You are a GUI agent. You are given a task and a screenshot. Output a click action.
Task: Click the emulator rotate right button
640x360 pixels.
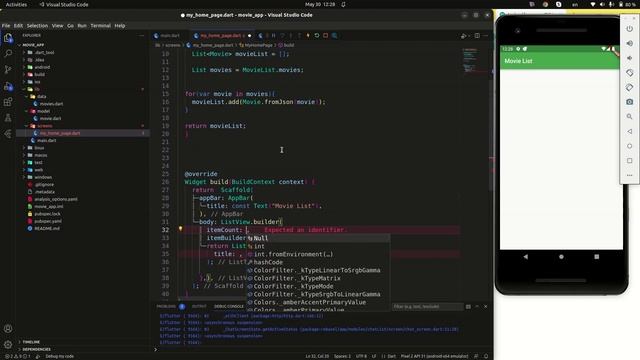(x=629, y=87)
